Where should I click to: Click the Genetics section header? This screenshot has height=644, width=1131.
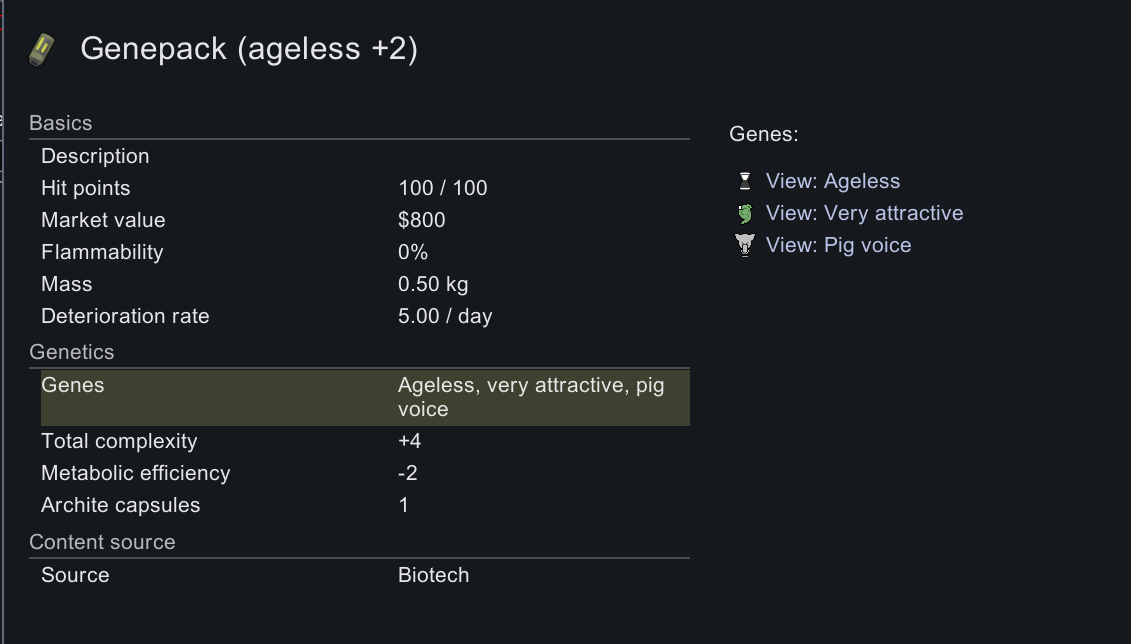pyautogui.click(x=71, y=352)
